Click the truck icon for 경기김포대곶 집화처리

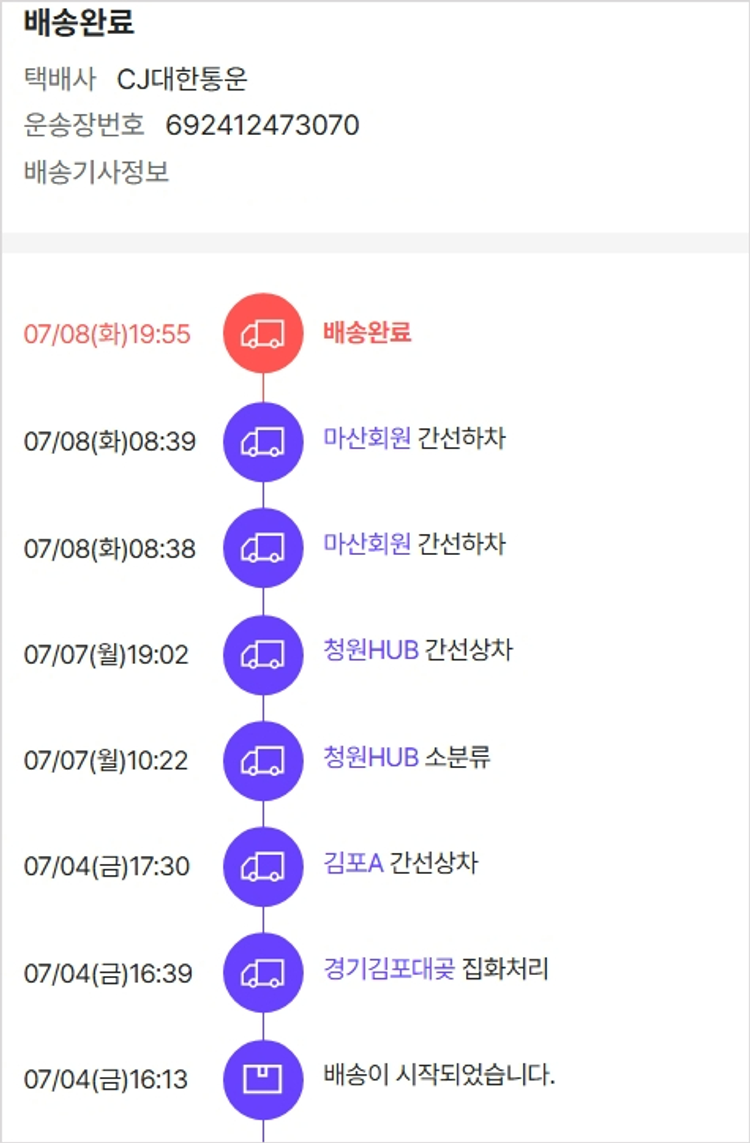tap(263, 972)
